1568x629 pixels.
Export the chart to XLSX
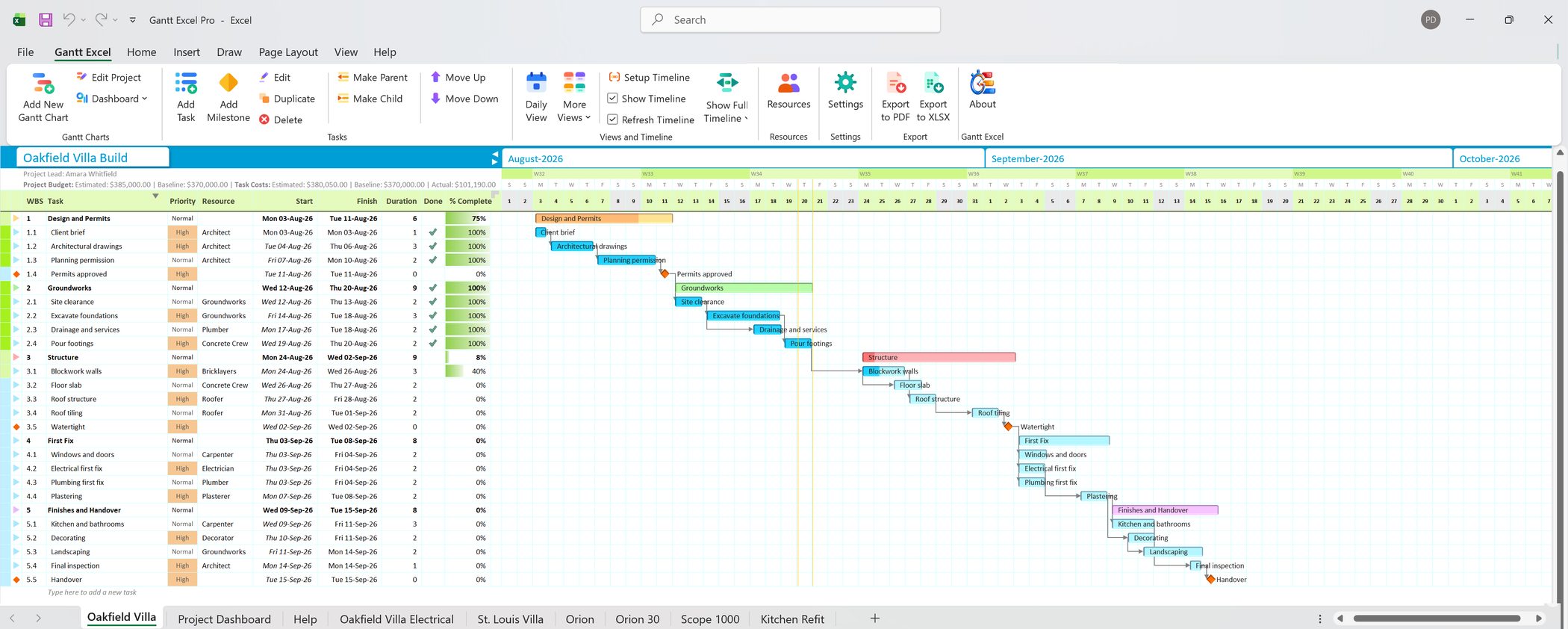coord(933,96)
